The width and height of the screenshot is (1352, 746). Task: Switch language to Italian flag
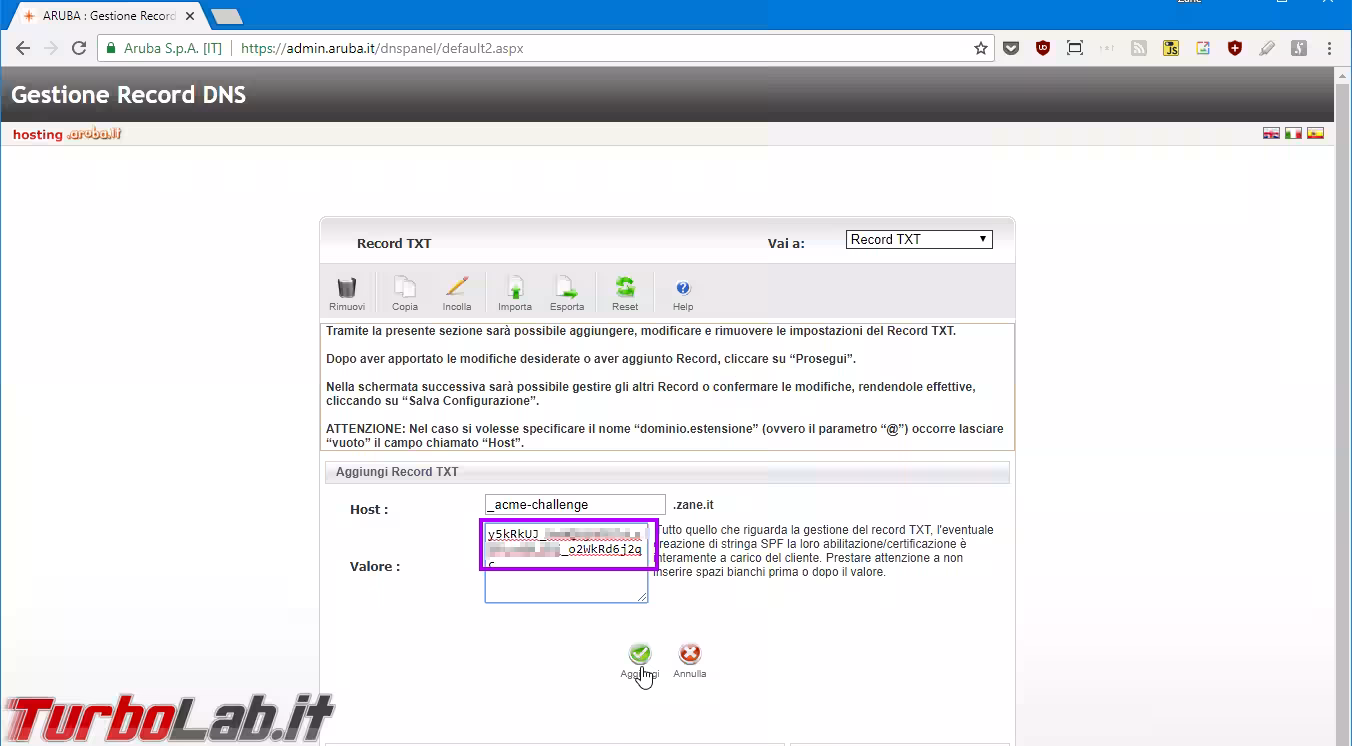coord(1293,133)
